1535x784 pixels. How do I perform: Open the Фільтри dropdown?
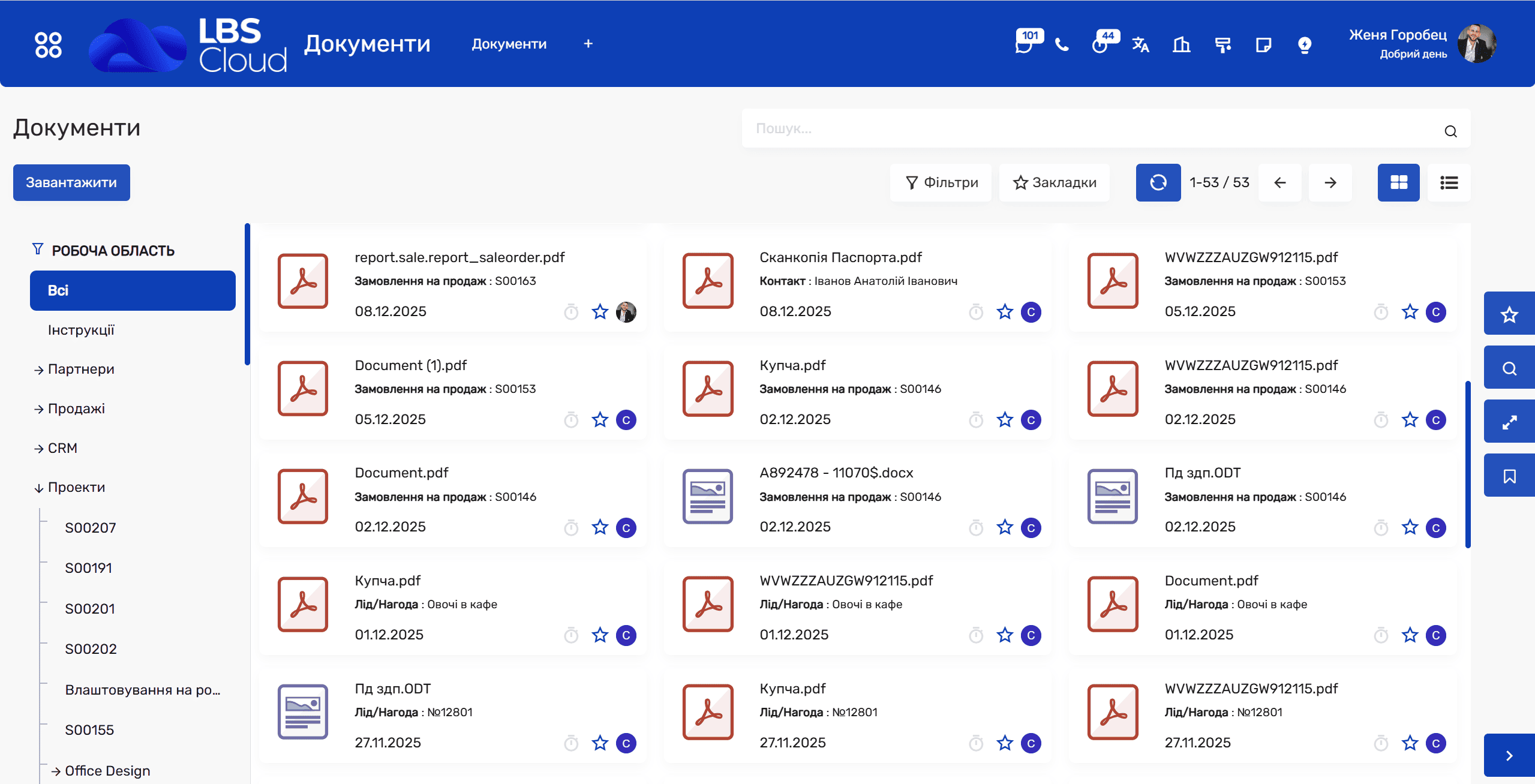(941, 182)
